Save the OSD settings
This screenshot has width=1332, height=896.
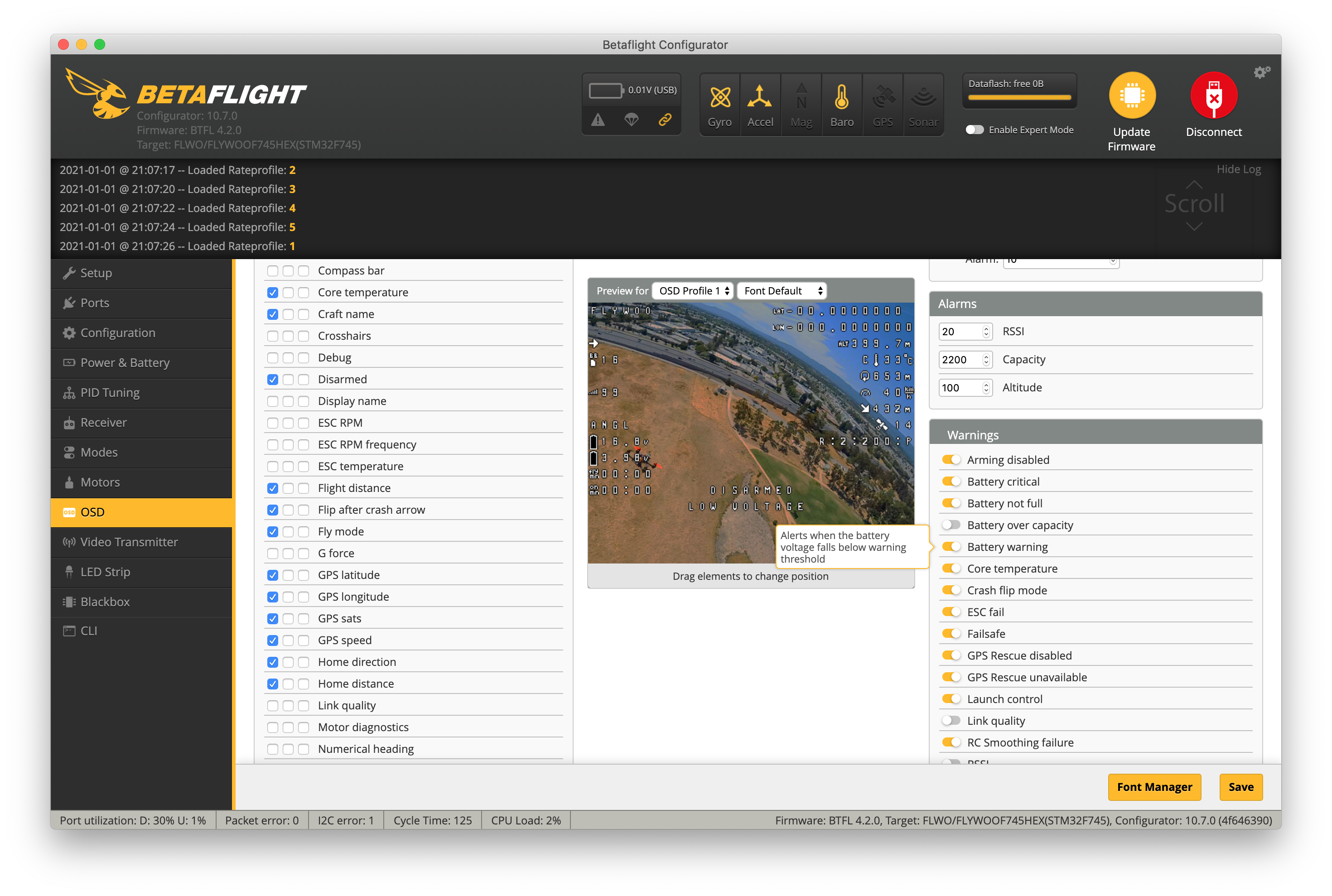click(1240, 787)
